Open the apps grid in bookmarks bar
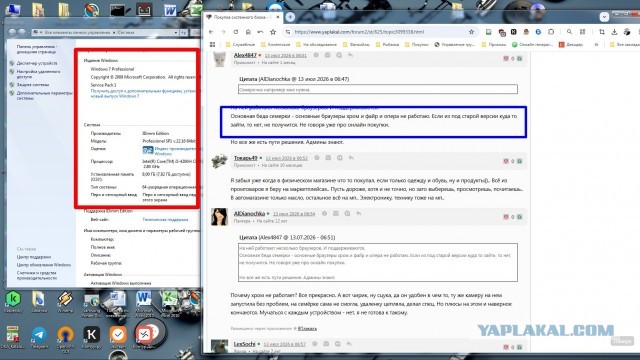640x360 pixels. tap(212, 44)
